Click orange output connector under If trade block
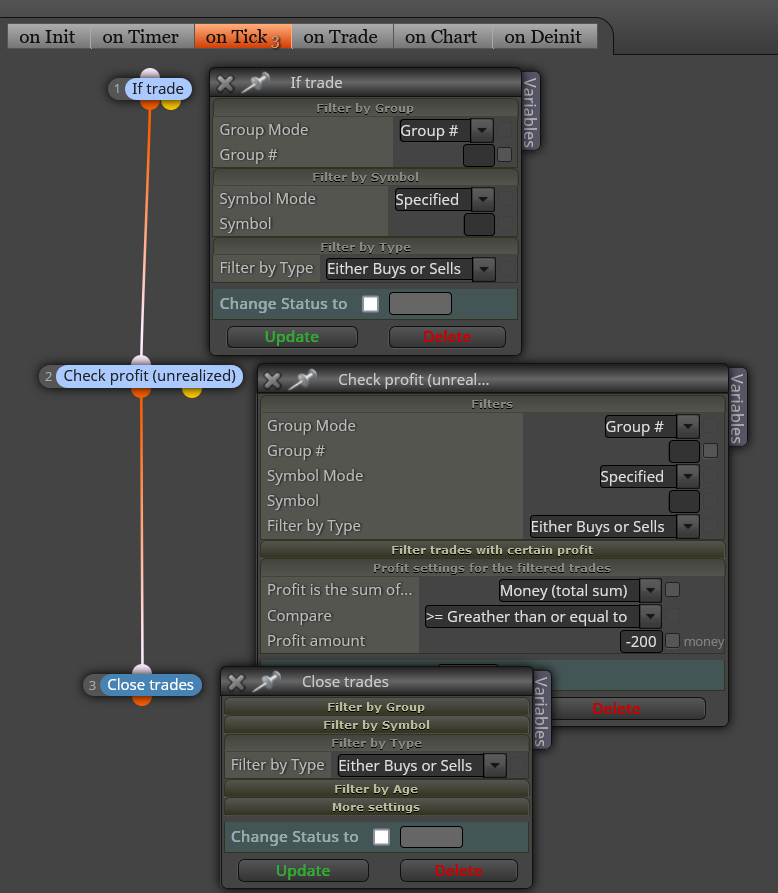This screenshot has width=778, height=893. 150,105
